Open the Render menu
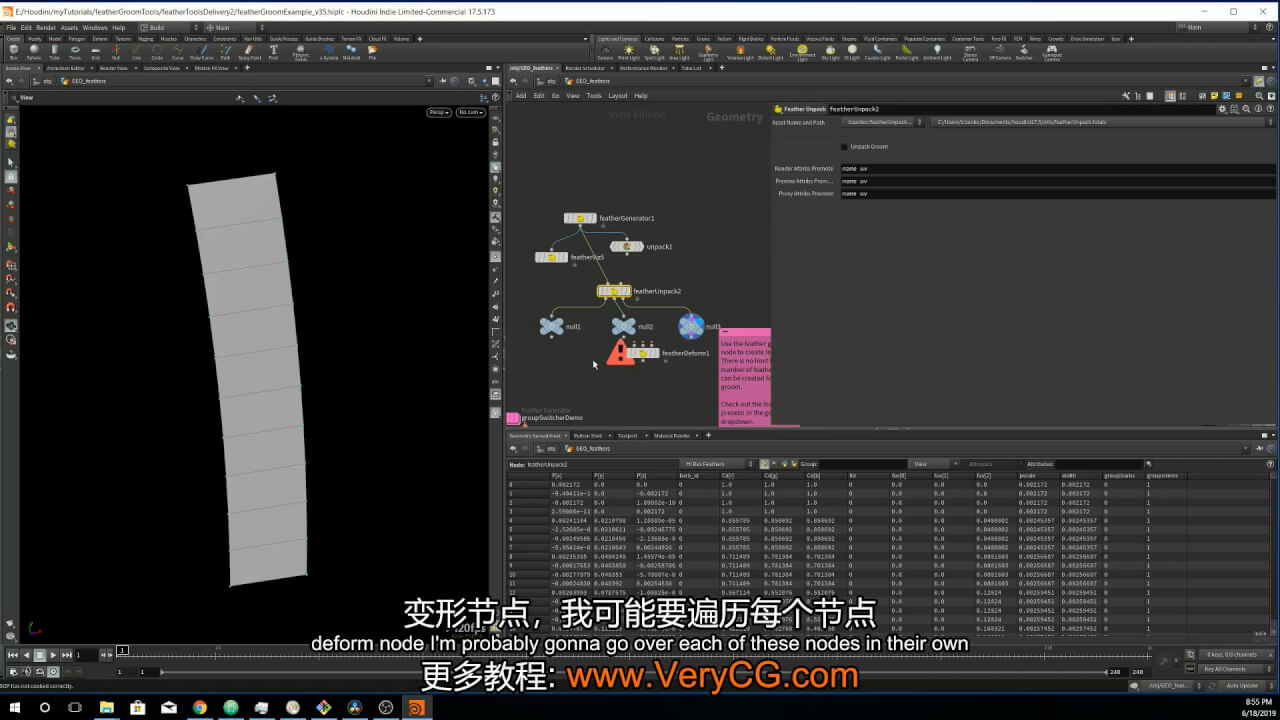The width and height of the screenshot is (1280, 720). pyautogui.click(x=46, y=28)
